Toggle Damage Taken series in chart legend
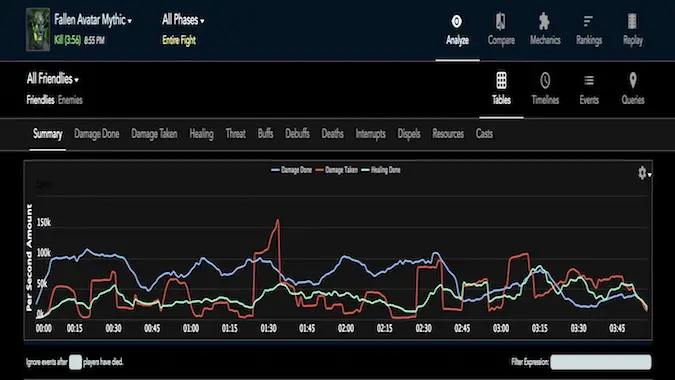 pos(337,170)
